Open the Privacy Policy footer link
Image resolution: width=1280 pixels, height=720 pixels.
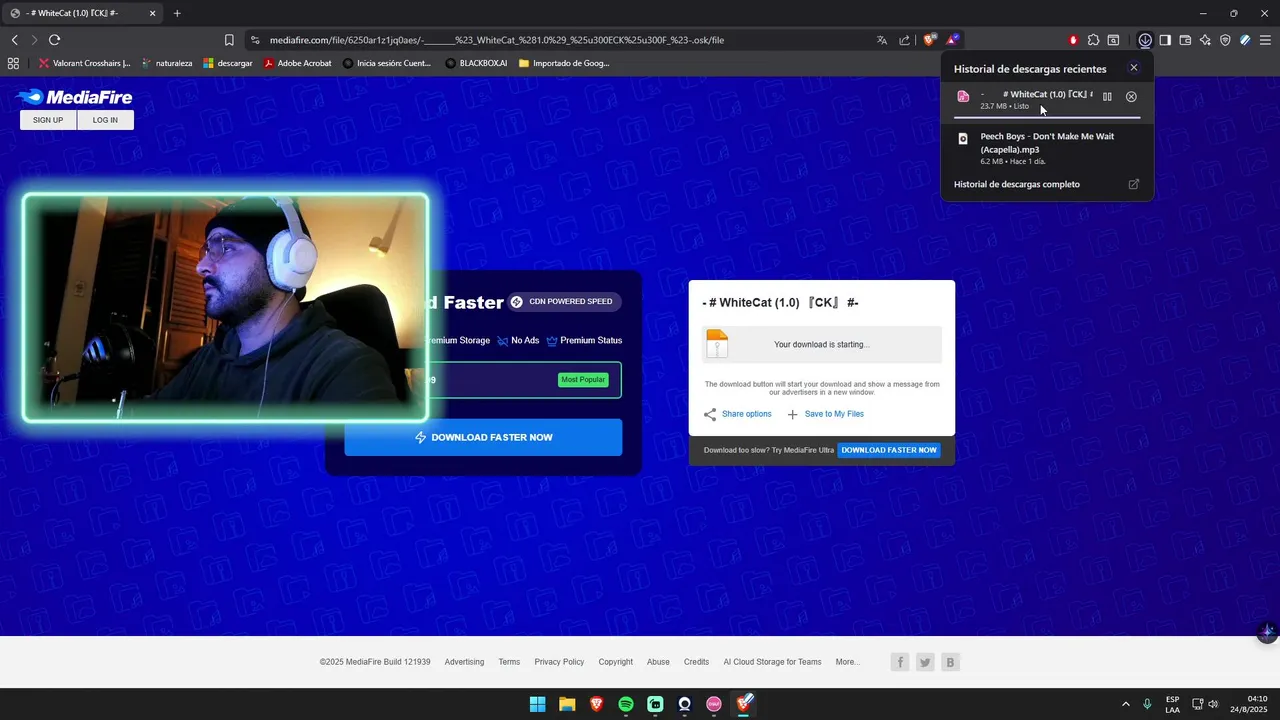(x=559, y=662)
